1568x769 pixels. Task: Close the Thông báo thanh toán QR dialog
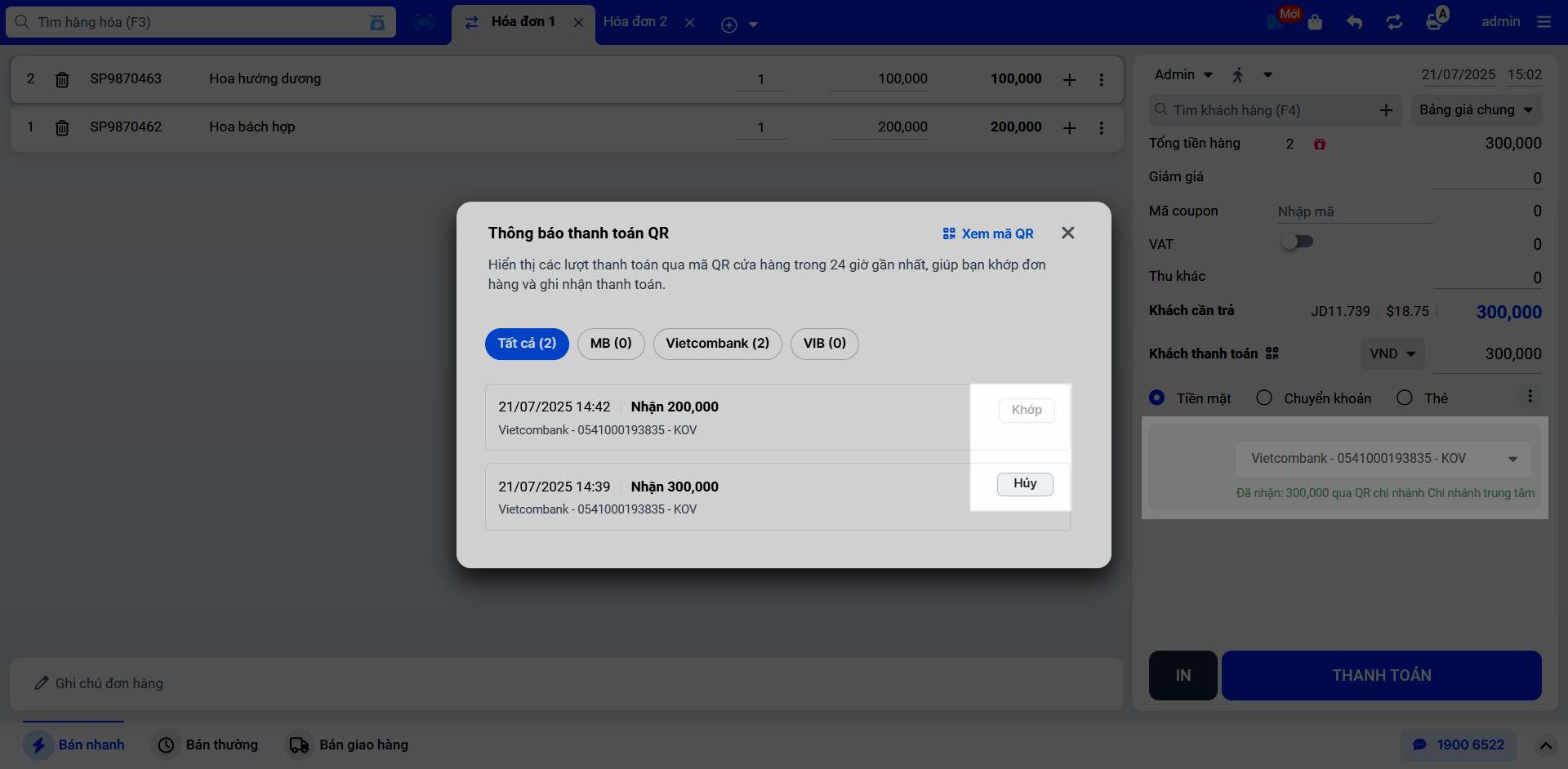[x=1067, y=233]
